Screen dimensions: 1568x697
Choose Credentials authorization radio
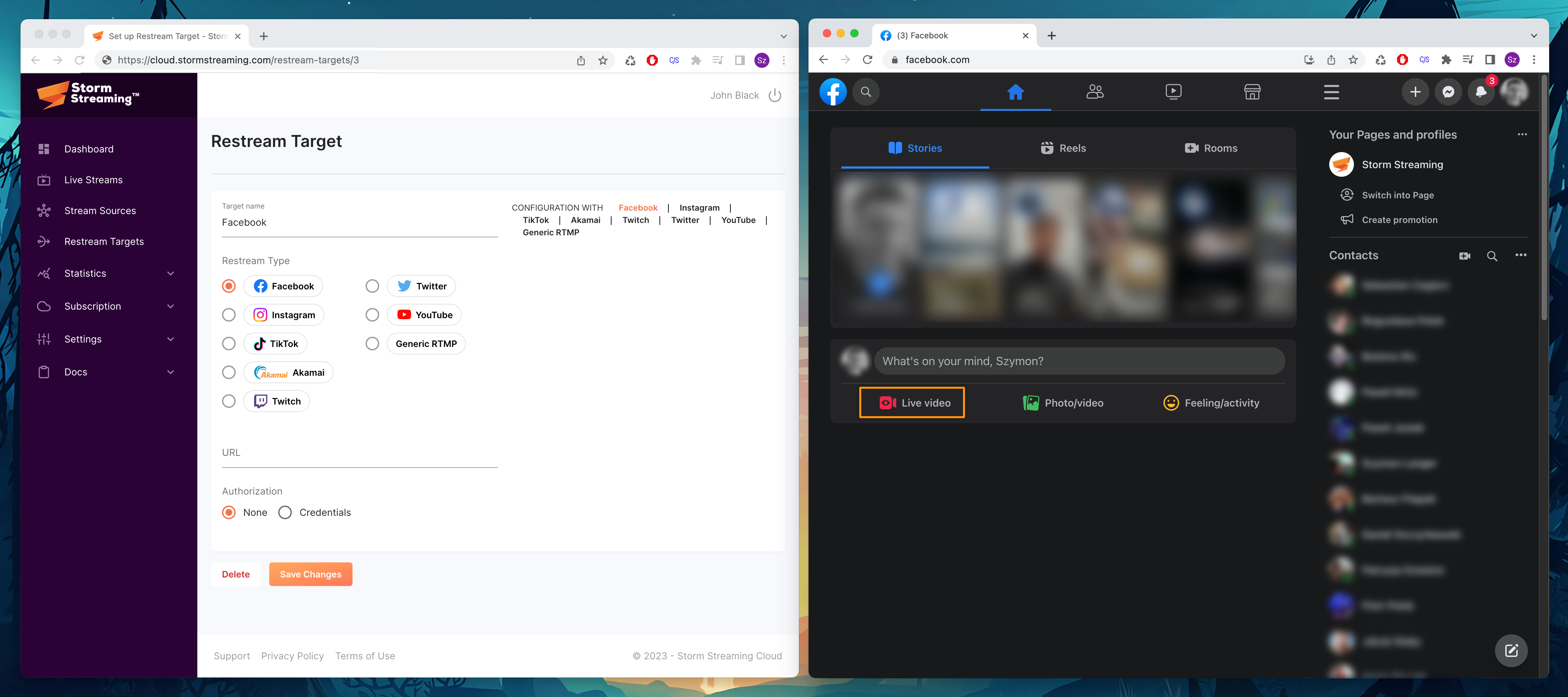point(285,512)
